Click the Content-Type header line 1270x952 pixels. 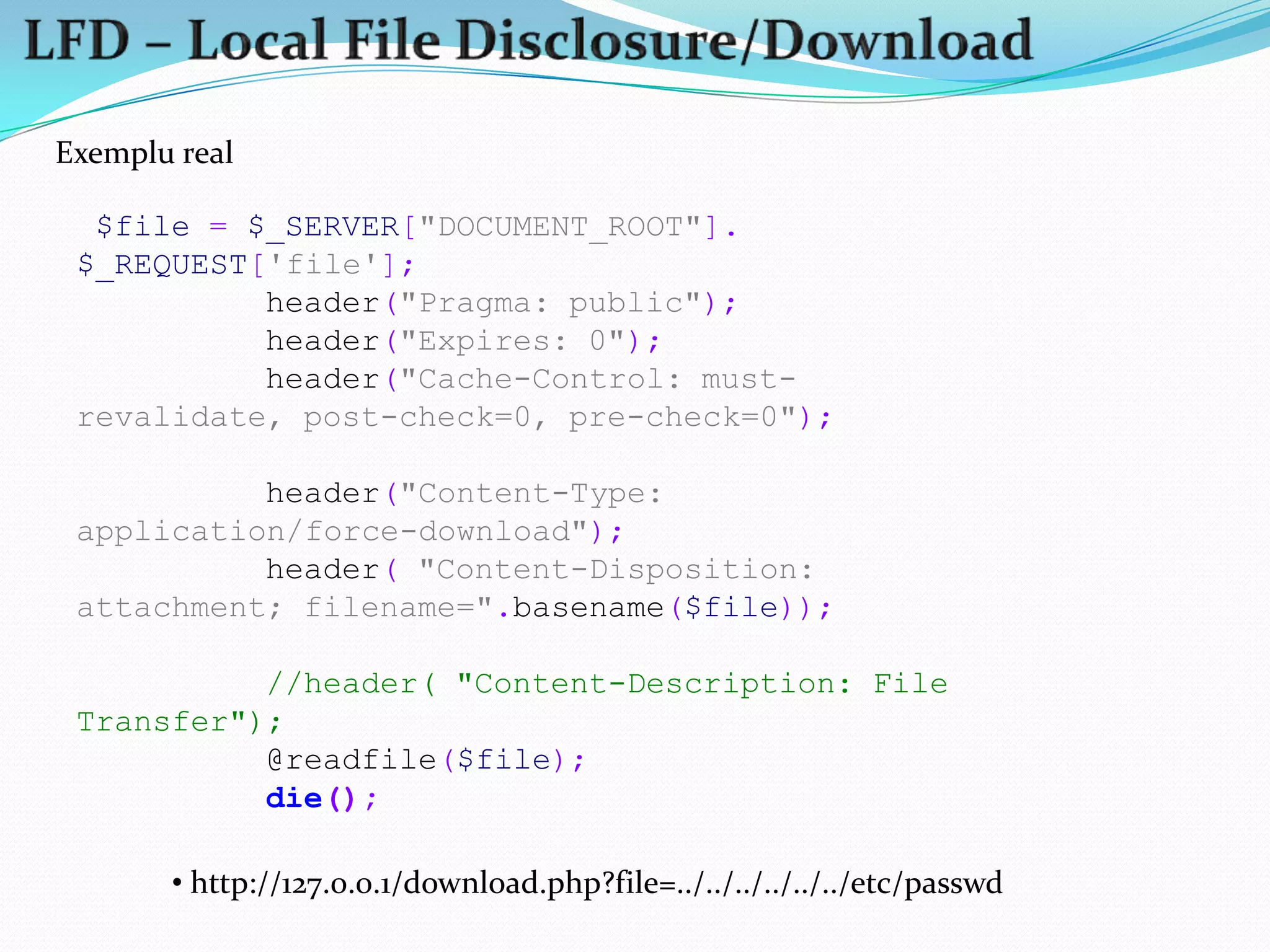(463, 494)
